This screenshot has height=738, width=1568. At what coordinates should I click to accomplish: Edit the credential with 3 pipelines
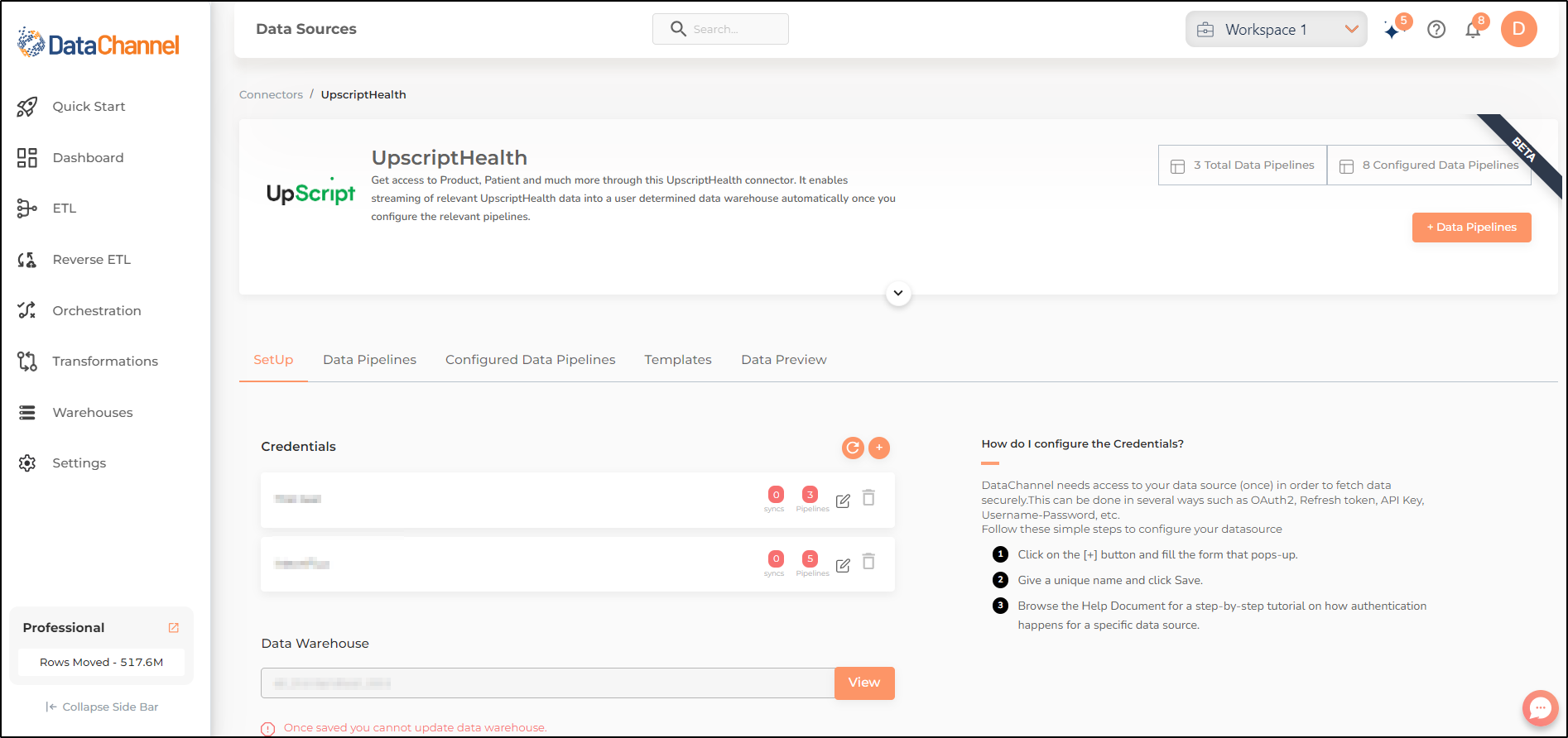tap(843, 501)
